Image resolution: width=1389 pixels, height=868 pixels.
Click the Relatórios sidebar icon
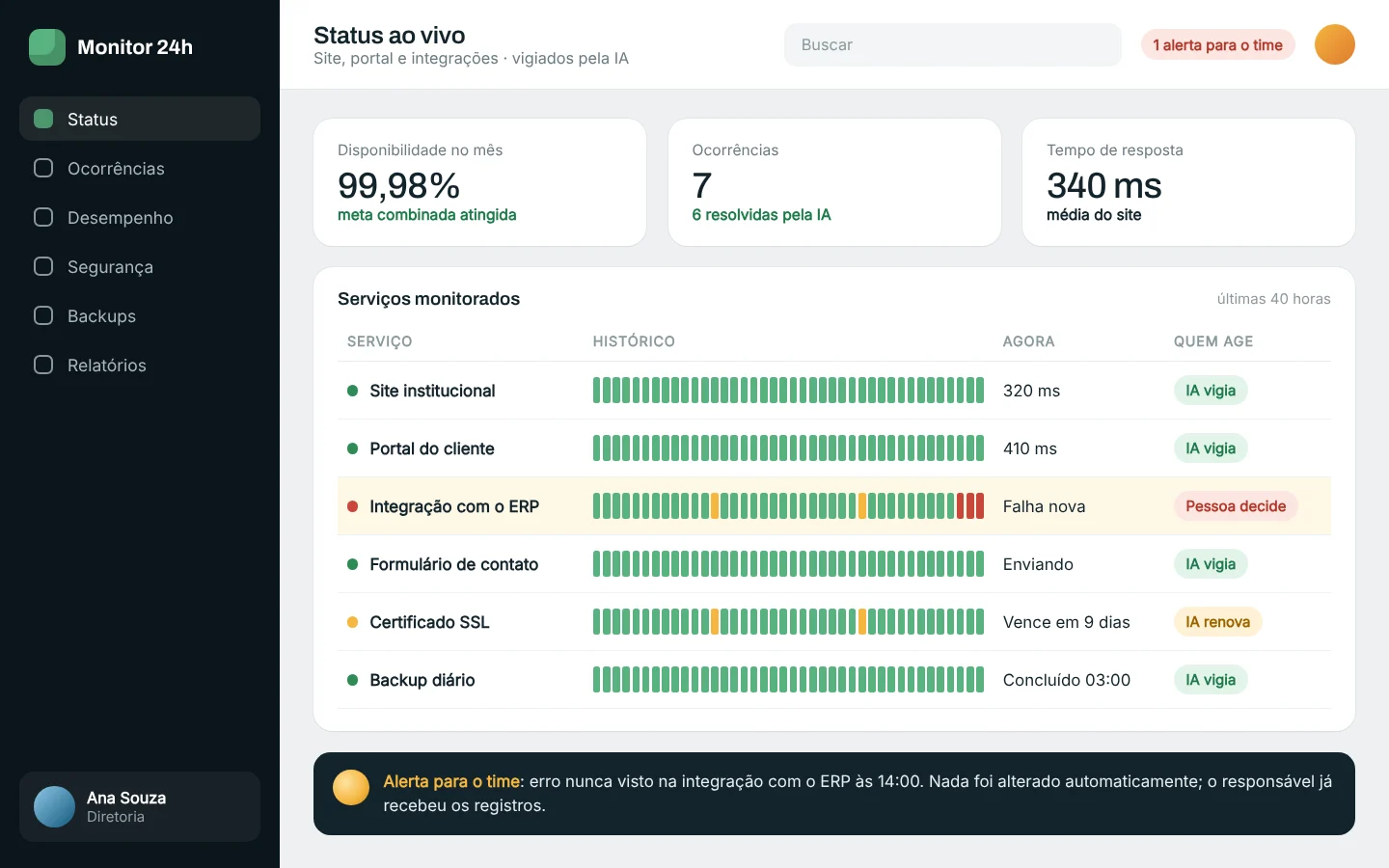click(43, 365)
